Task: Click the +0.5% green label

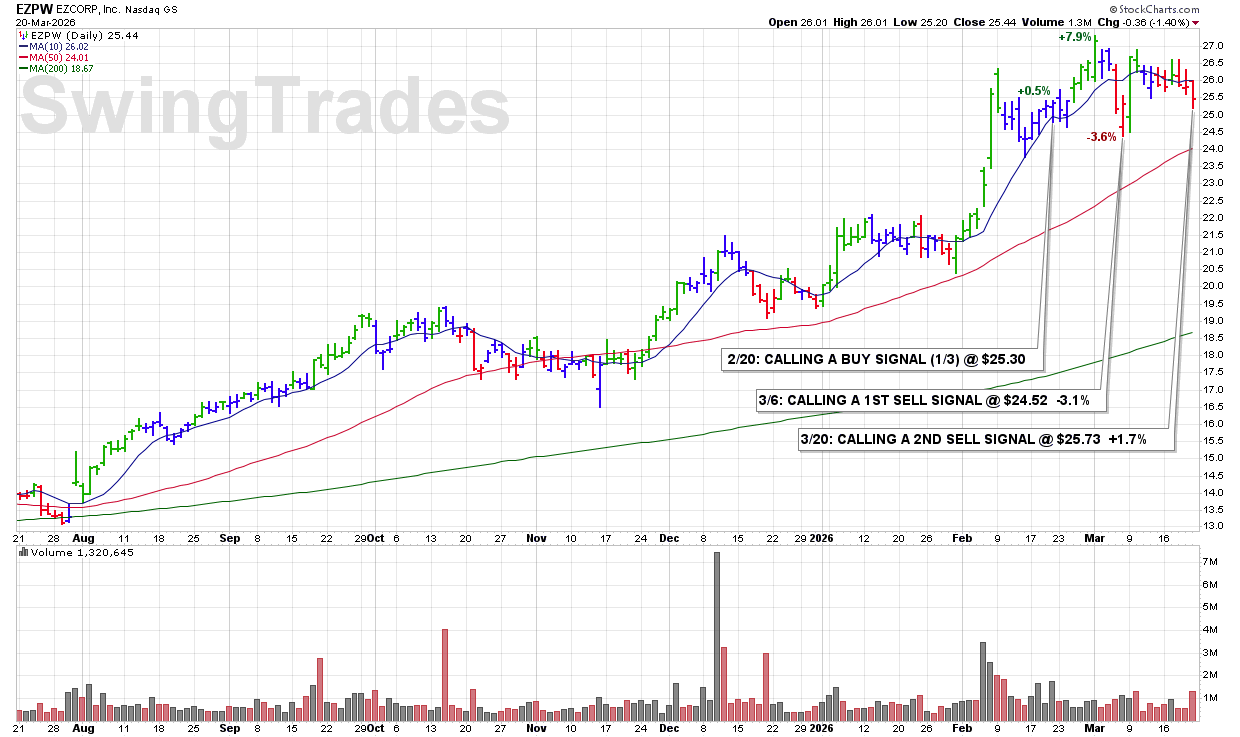Action: [1034, 91]
